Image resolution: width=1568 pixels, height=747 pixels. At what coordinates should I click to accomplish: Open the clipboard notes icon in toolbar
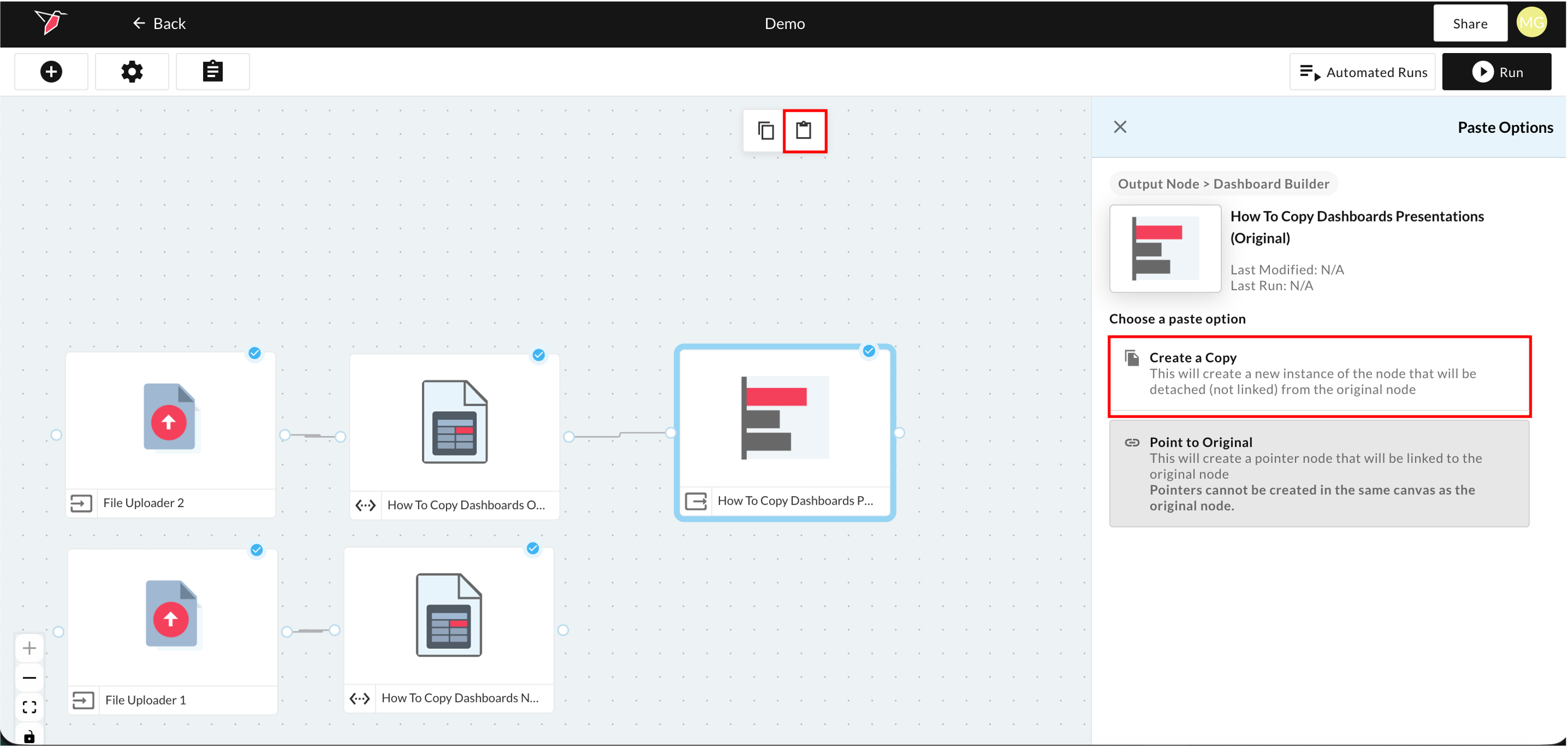(213, 72)
